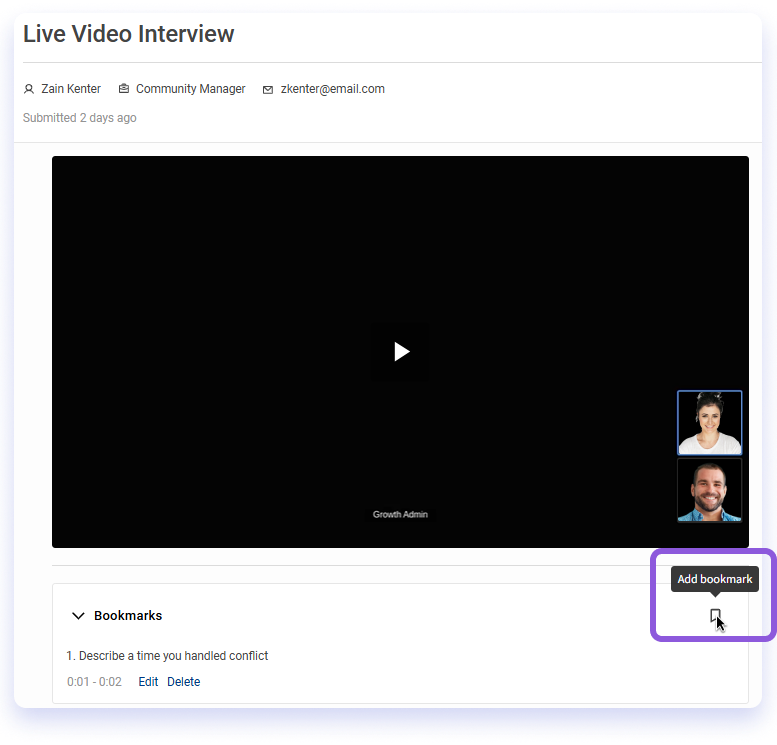Click the 'Submitted 2 days ago' text
This screenshot has height=745, width=777.
[80, 118]
